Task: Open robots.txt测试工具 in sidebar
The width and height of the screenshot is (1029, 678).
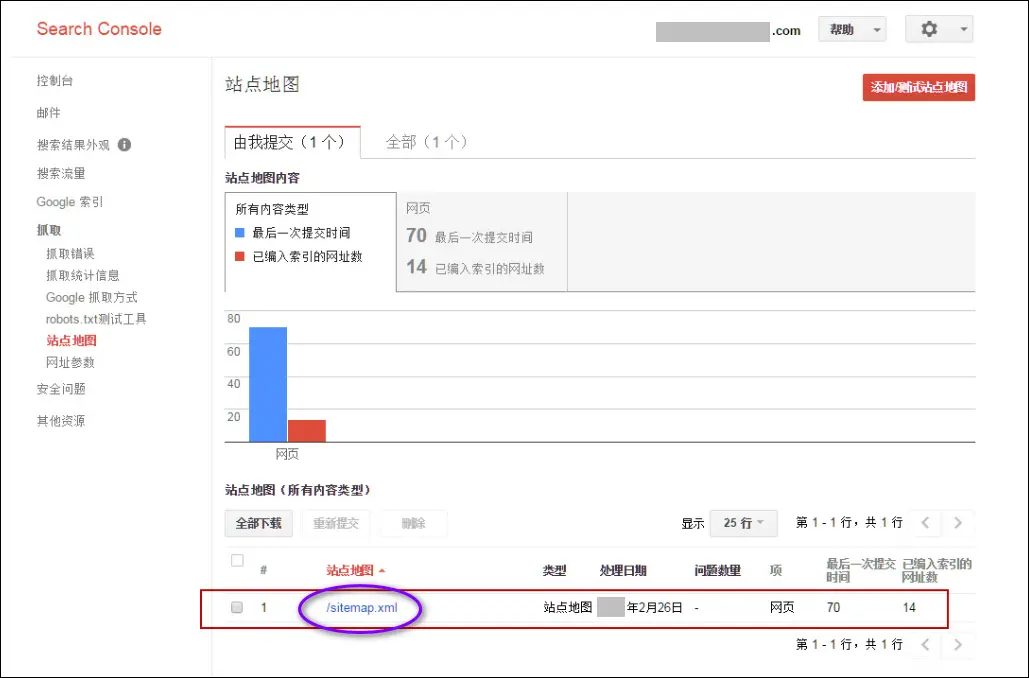Action: pyautogui.click(x=96, y=319)
